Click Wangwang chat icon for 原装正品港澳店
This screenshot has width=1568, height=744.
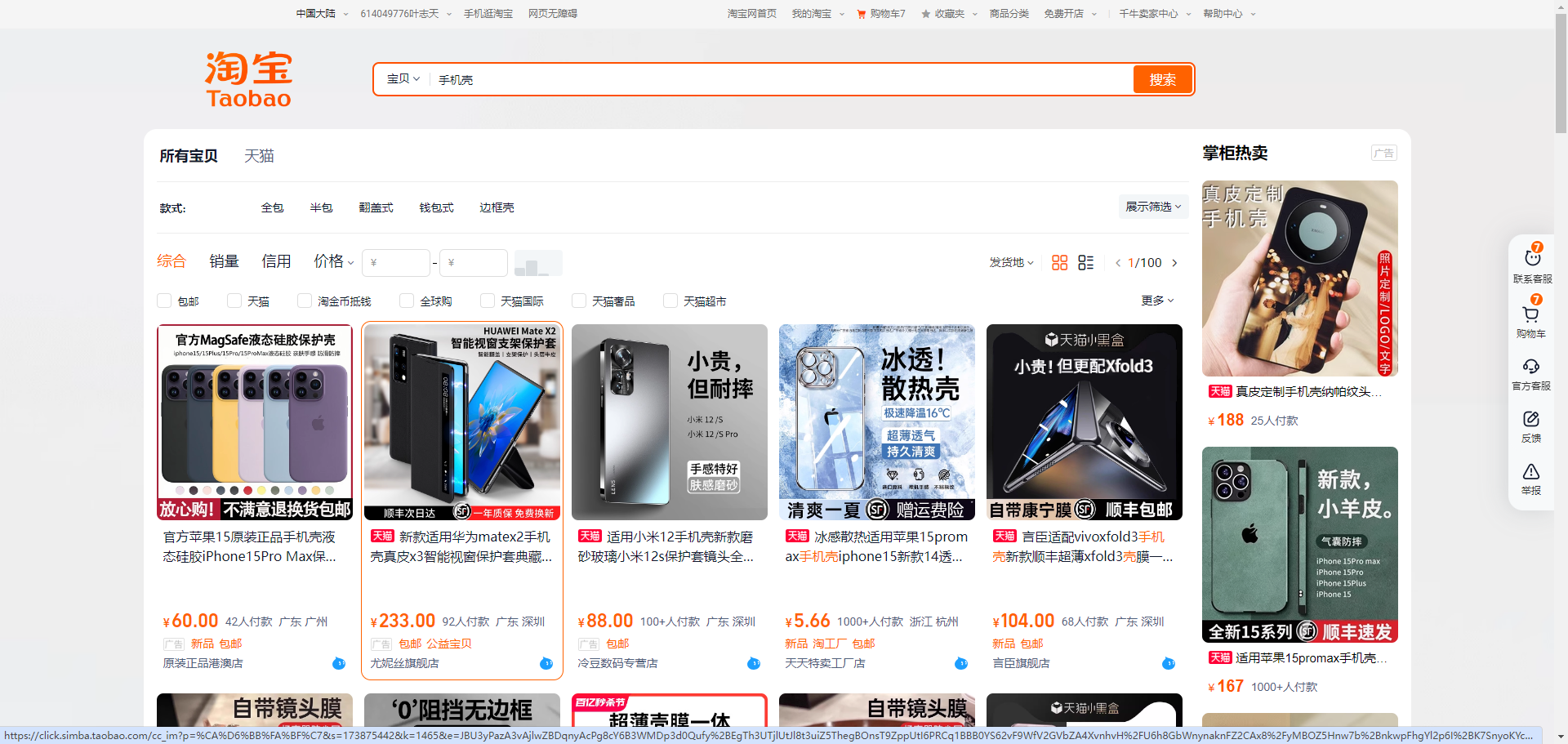339,663
